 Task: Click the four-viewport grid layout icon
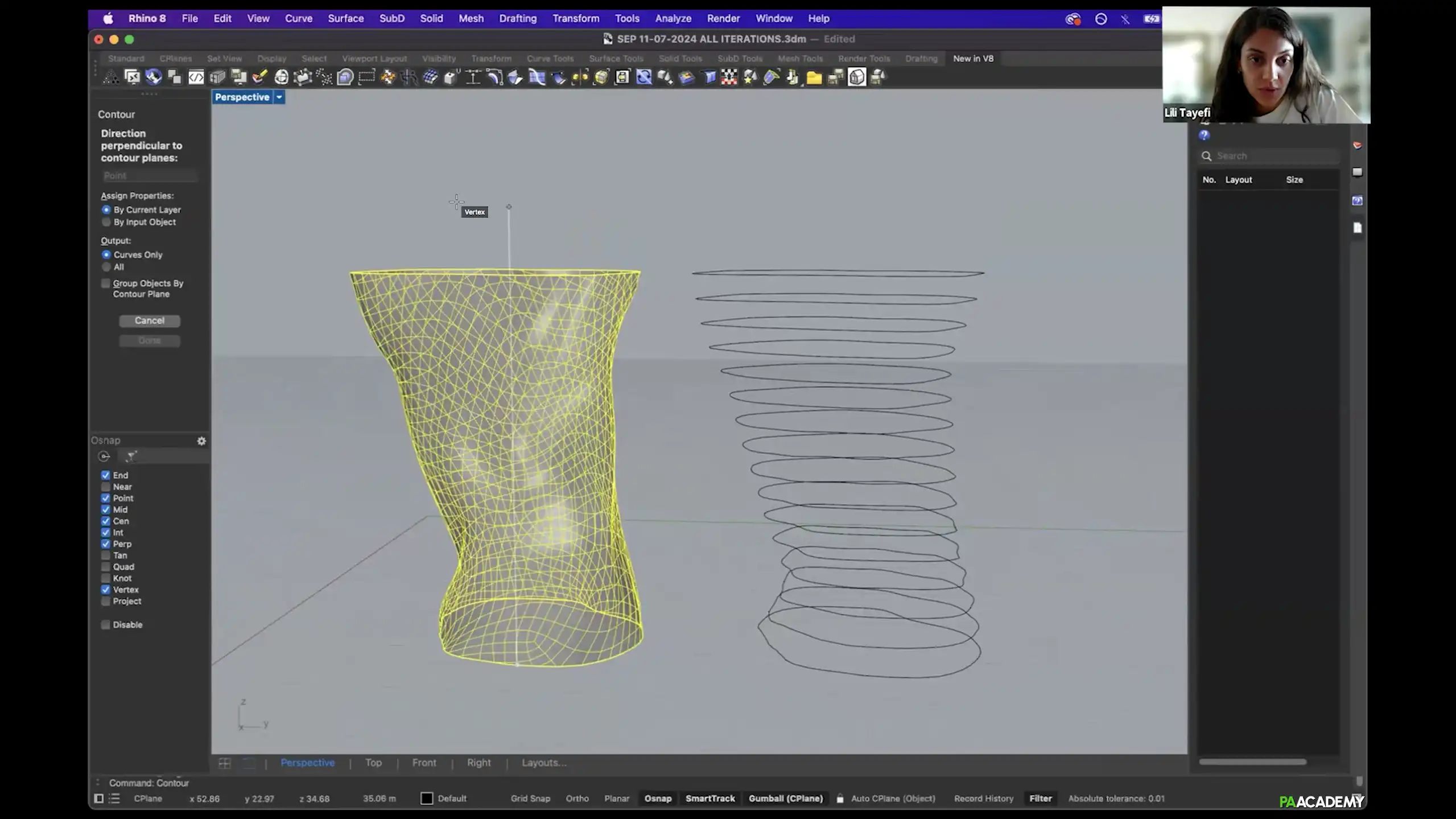coord(225,763)
